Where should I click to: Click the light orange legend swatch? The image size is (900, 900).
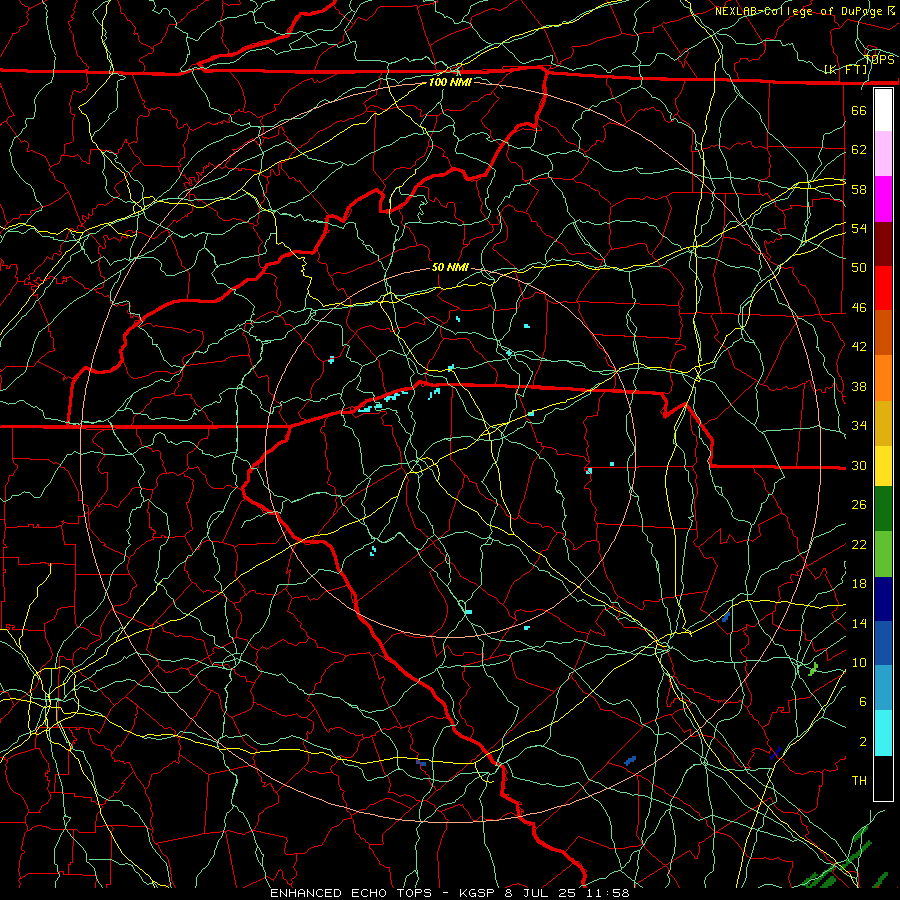(x=883, y=378)
